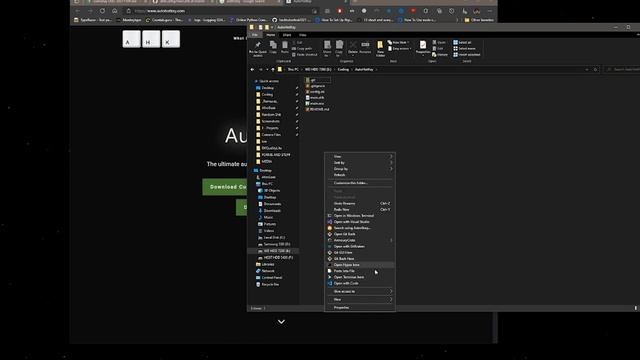This screenshot has width=640, height=360.
Task: Click the Delete icon in the ribbon
Action: [x=353, y=47]
